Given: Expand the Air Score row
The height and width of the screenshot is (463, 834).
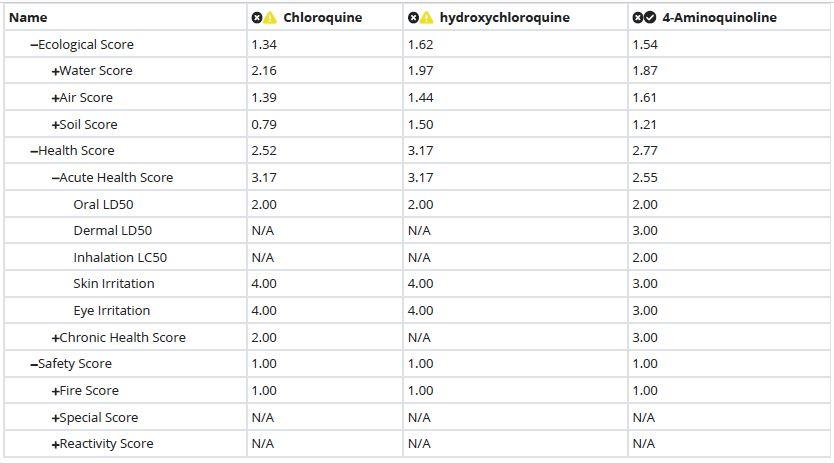Looking at the screenshot, I should (55, 98).
